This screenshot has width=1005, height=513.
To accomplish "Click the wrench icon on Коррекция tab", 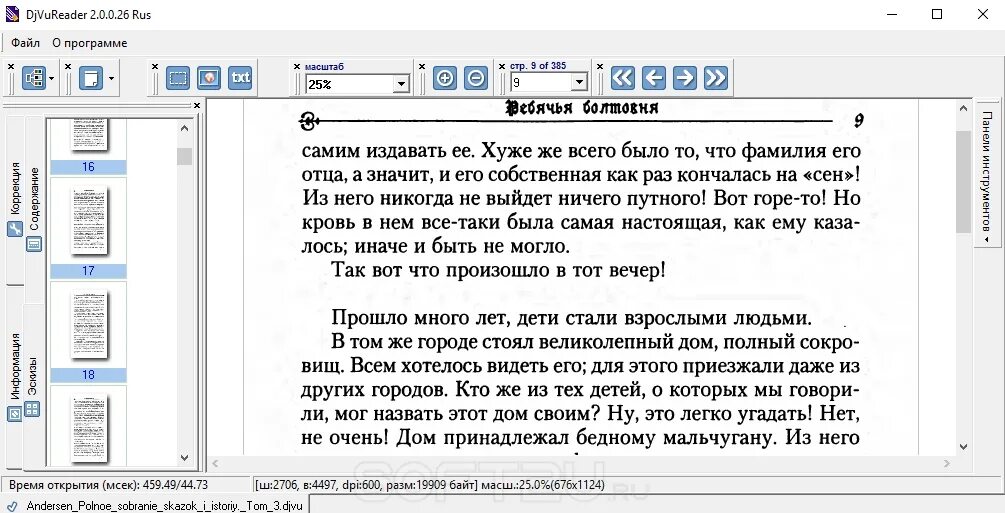I will 15,229.
